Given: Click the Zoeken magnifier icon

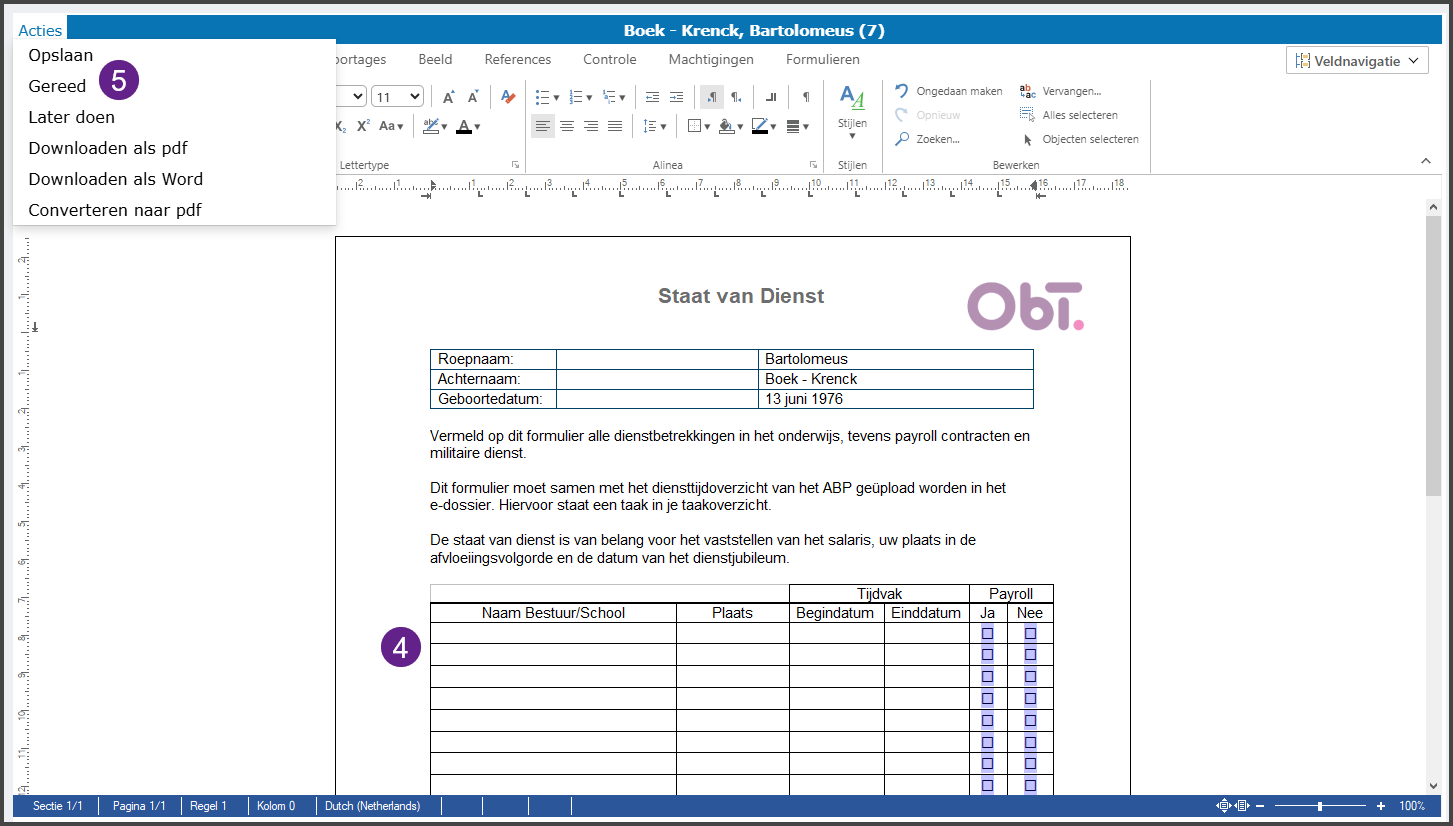Looking at the screenshot, I should 902,139.
